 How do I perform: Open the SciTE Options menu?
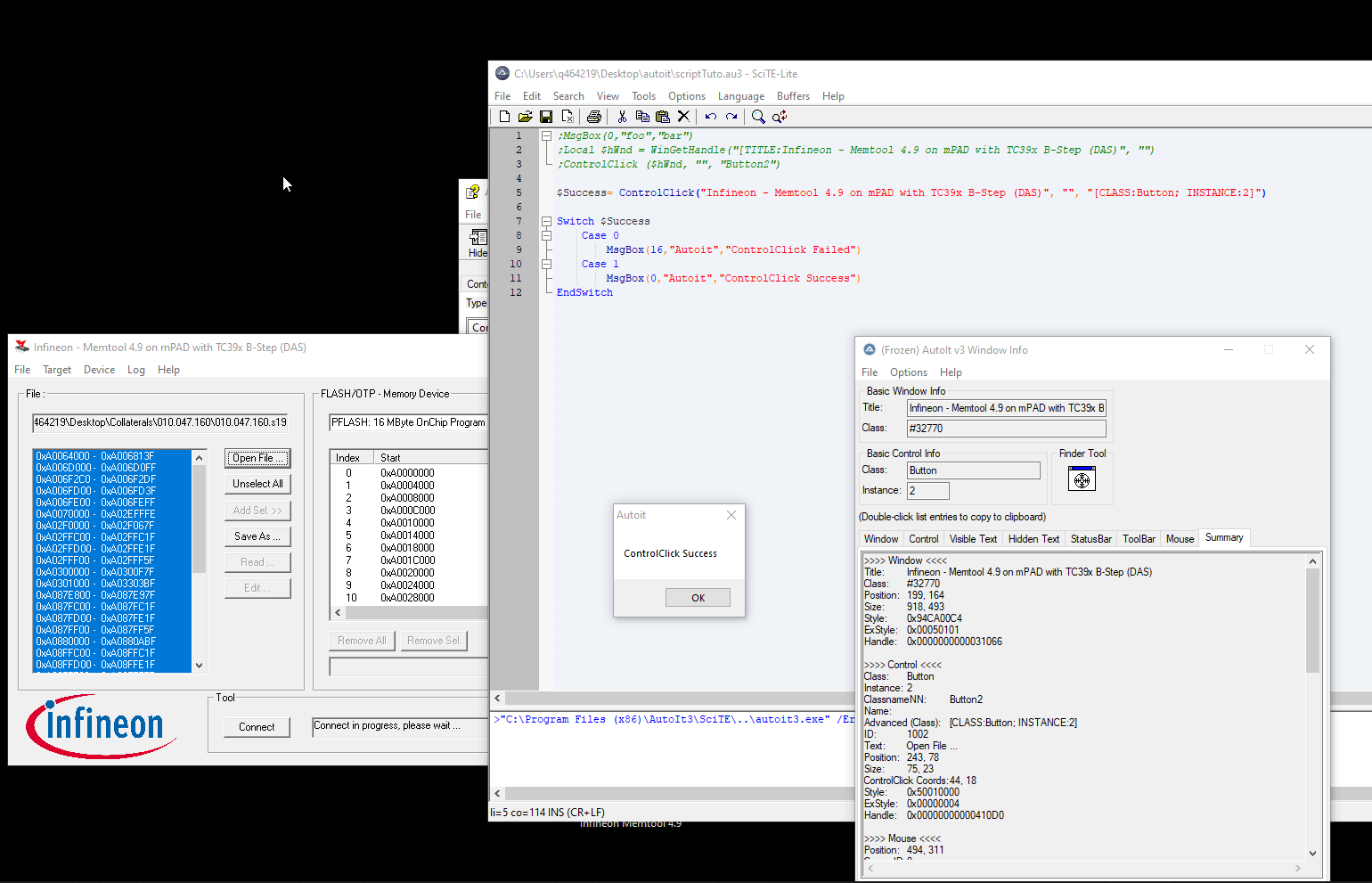(x=687, y=96)
